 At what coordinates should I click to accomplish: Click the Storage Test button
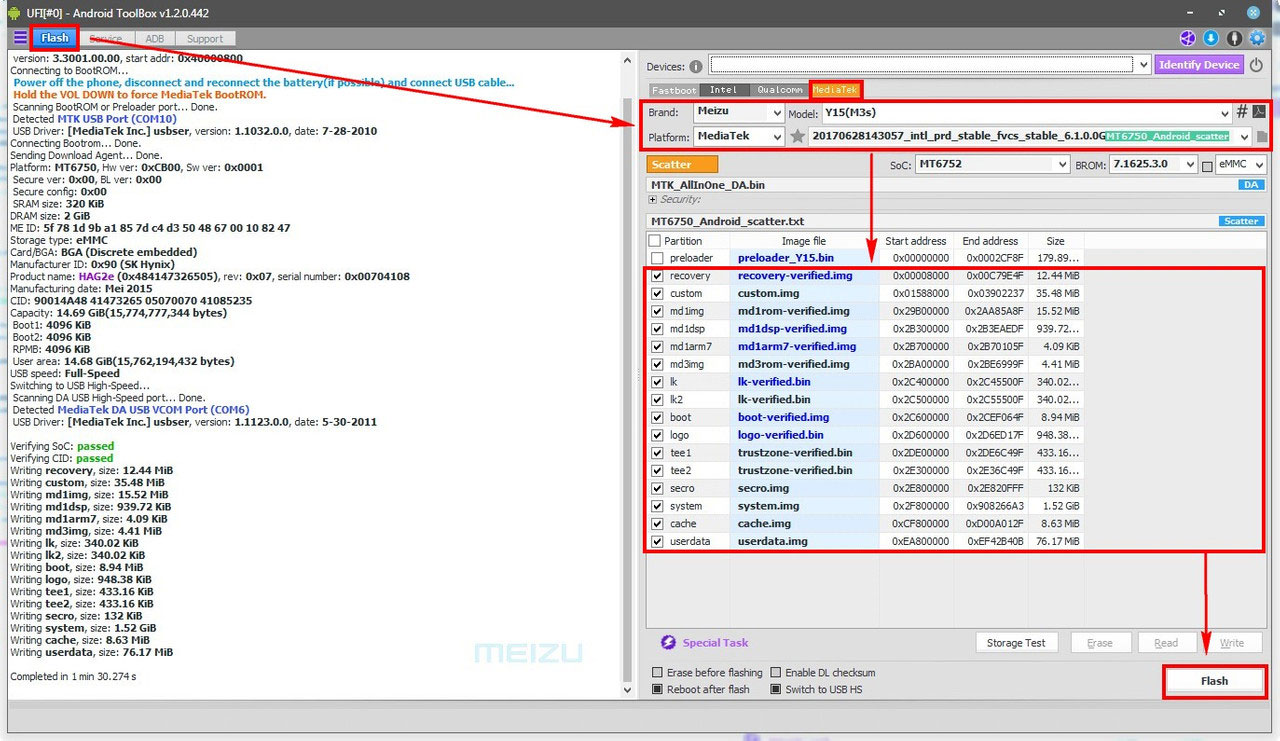(1016, 643)
